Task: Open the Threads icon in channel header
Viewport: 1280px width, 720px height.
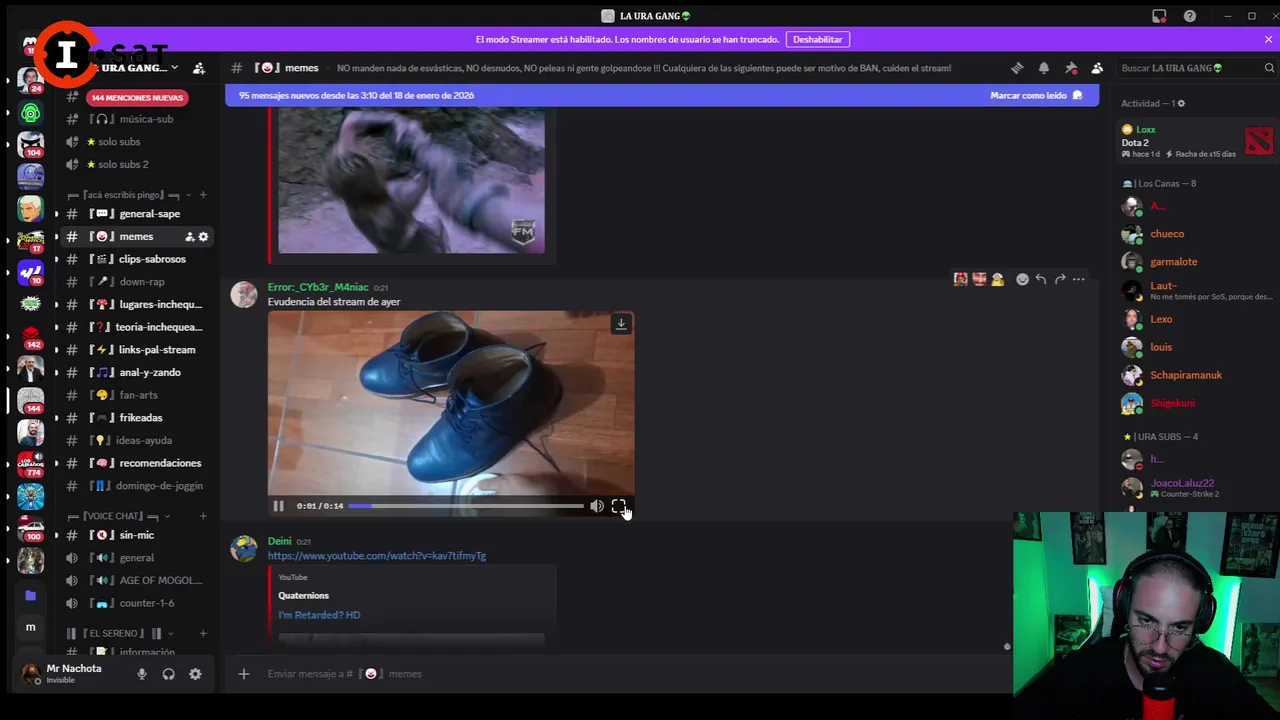Action: pyautogui.click(x=1017, y=68)
